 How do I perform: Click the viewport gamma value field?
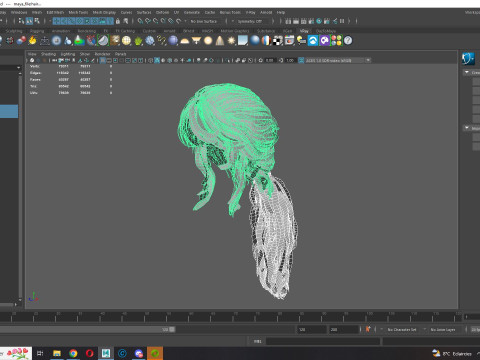(x=290, y=60)
